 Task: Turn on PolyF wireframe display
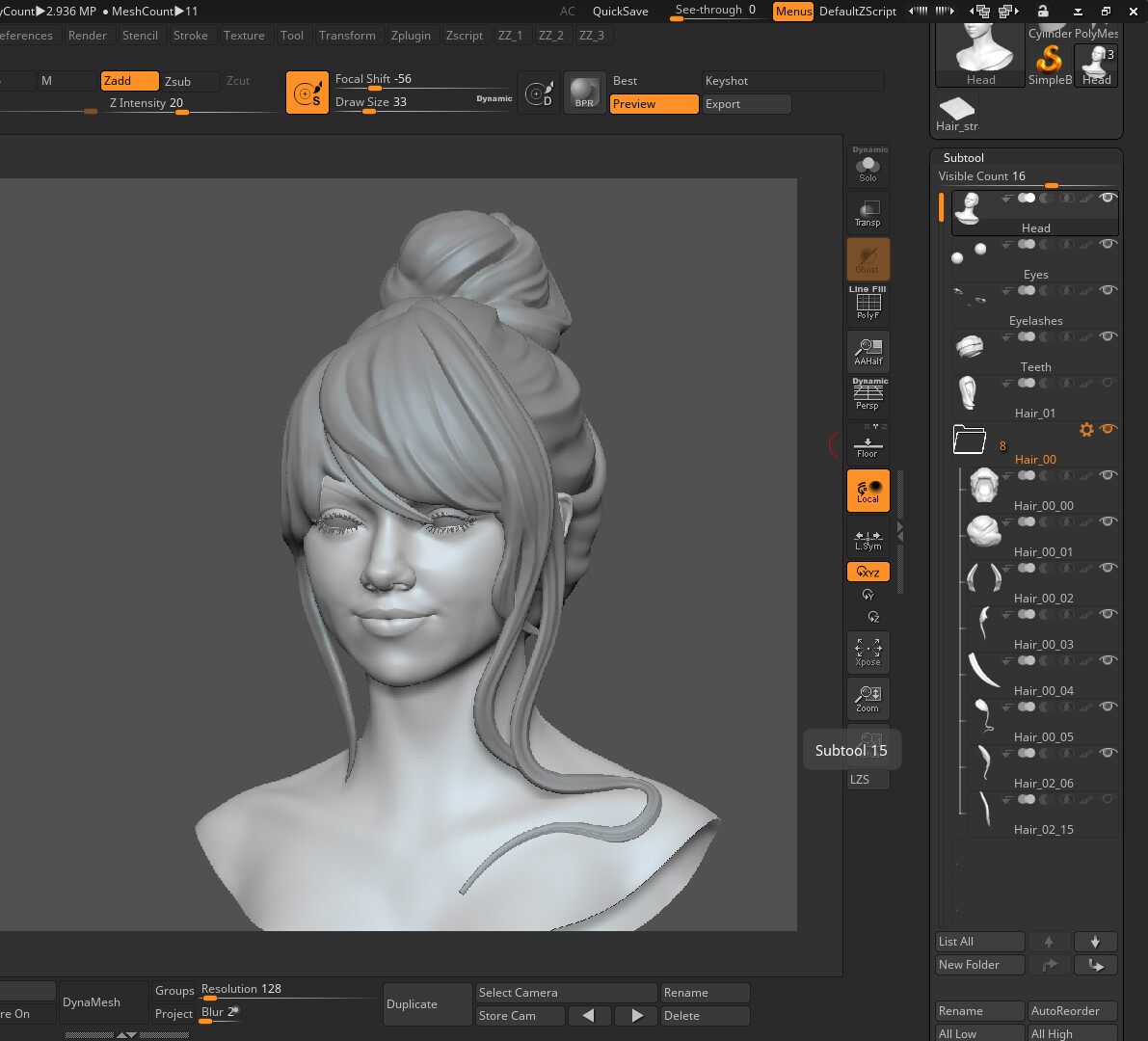(868, 305)
